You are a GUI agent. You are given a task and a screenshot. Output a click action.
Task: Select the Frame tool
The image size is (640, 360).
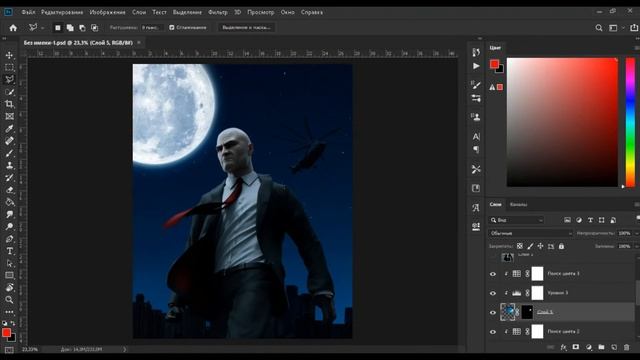[x=9, y=116]
